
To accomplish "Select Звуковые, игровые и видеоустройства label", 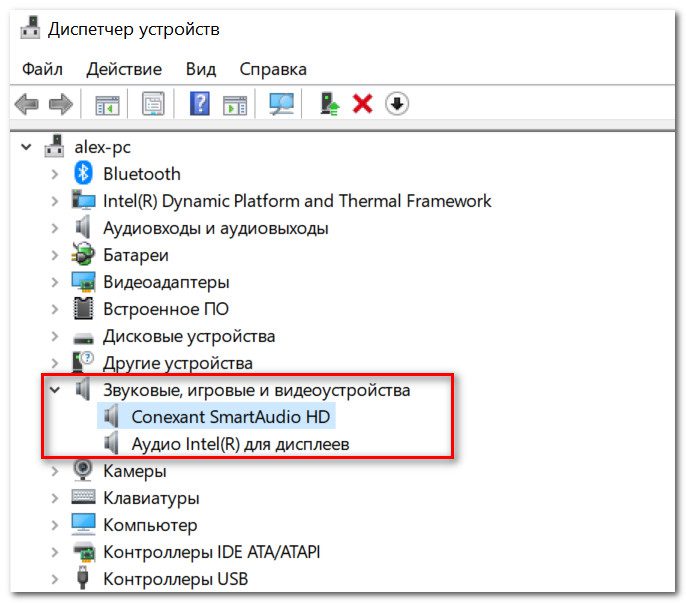I will pos(256,390).
